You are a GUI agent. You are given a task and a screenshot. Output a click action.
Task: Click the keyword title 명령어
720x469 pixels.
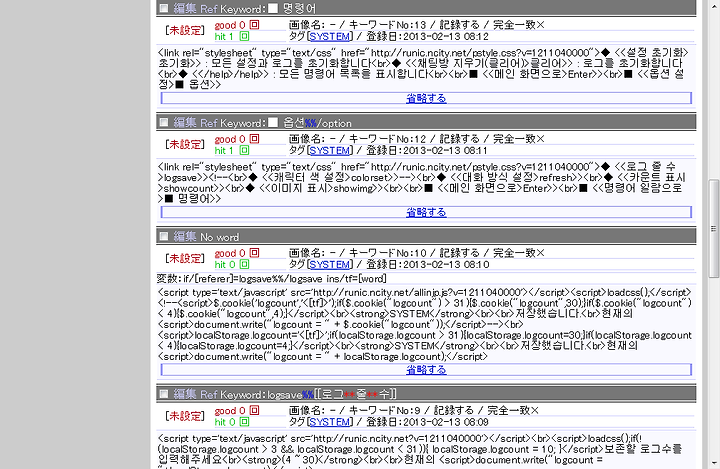(x=299, y=8)
